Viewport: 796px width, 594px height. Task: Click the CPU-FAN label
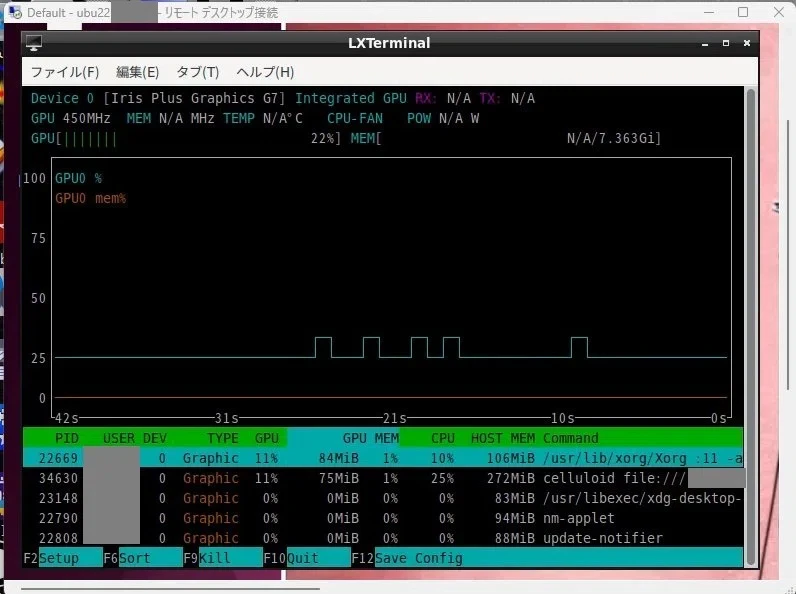(x=355, y=118)
